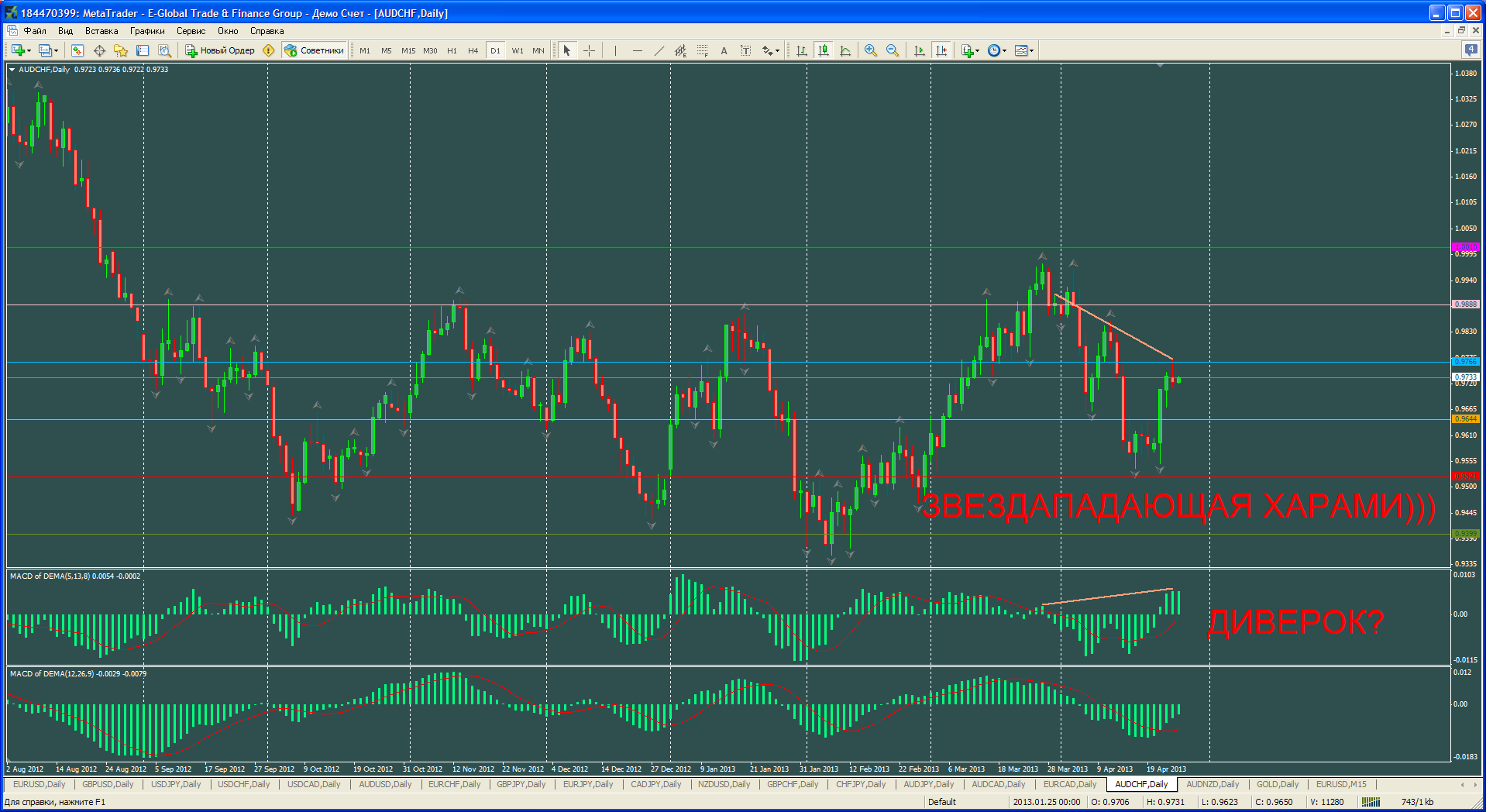Zoom out of the chart
The height and width of the screenshot is (812, 1486).
[893, 50]
